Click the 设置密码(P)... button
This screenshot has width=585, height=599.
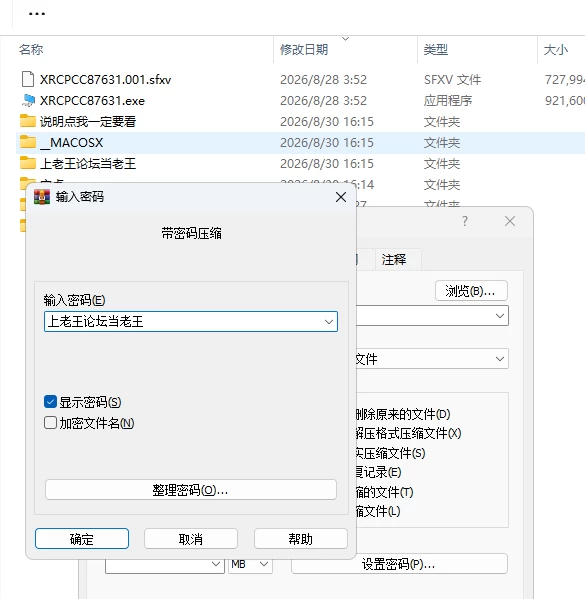399,563
